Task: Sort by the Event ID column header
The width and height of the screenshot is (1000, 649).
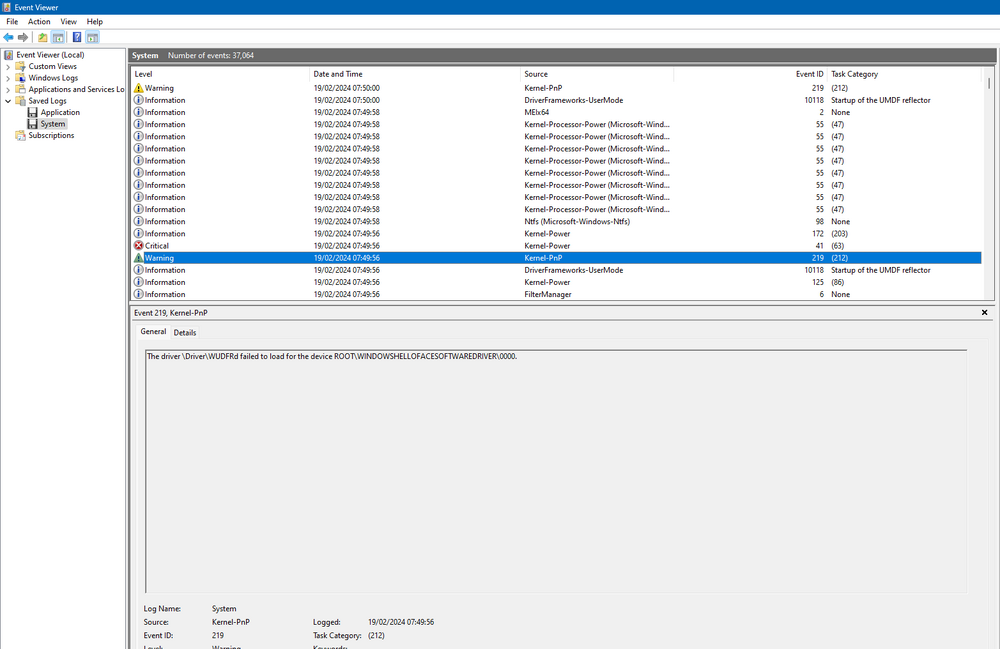Action: click(x=750, y=74)
